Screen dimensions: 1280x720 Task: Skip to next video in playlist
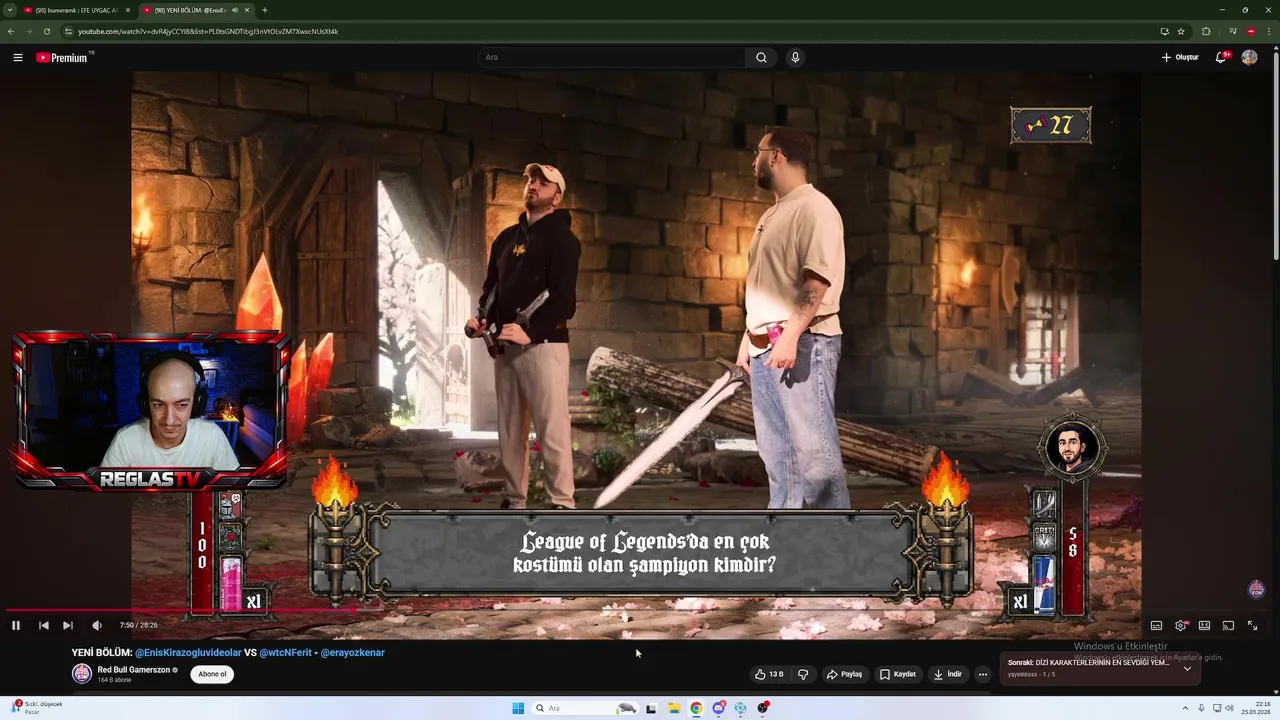point(68,625)
